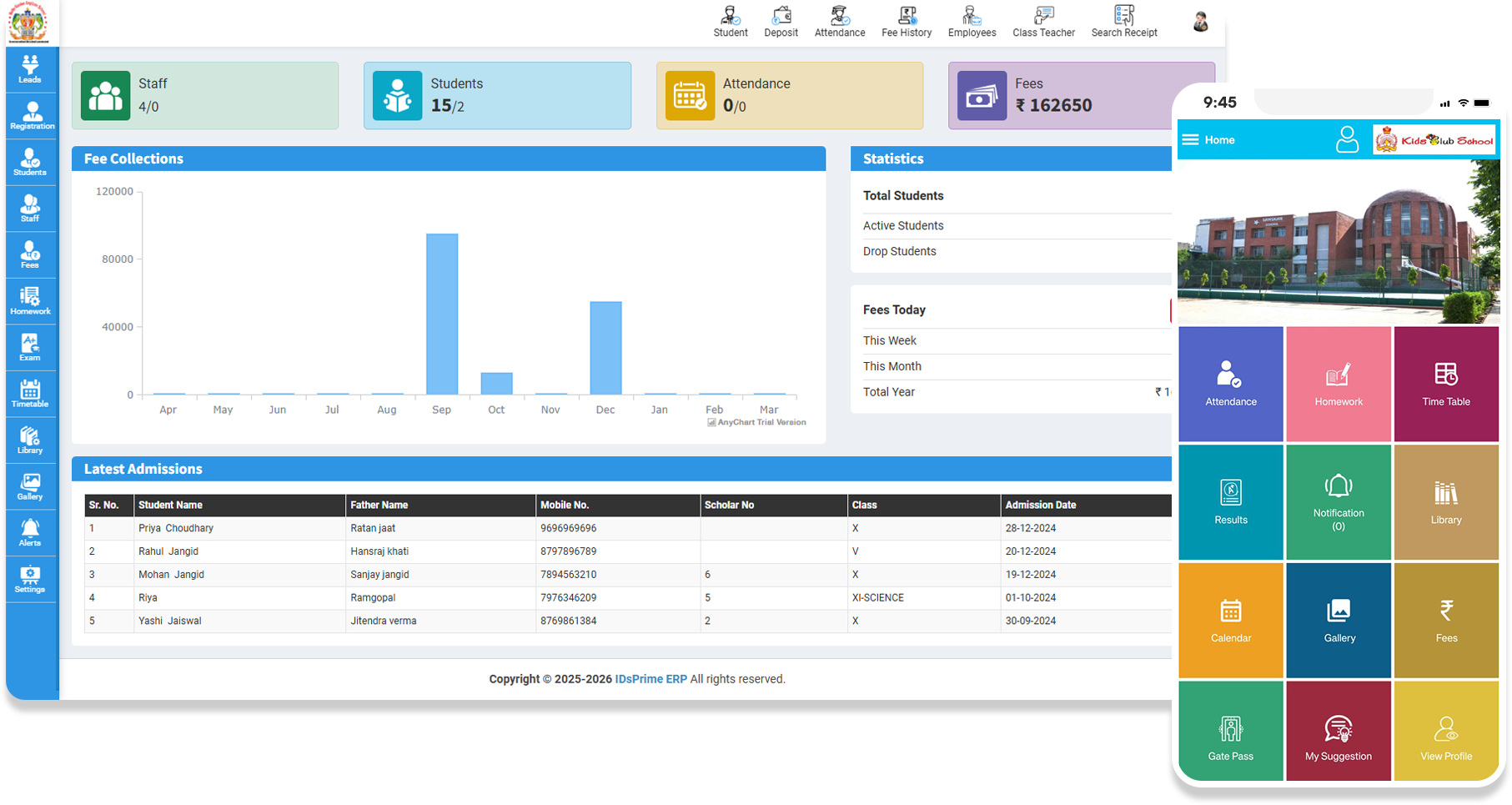Open the Leads sidebar icon

pos(30,69)
